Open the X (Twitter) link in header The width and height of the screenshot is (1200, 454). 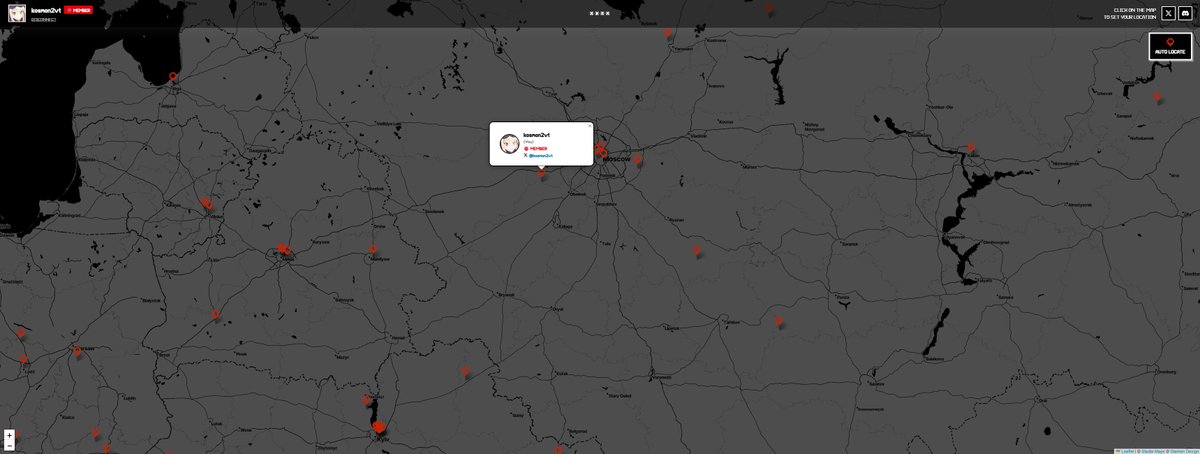tap(1169, 13)
